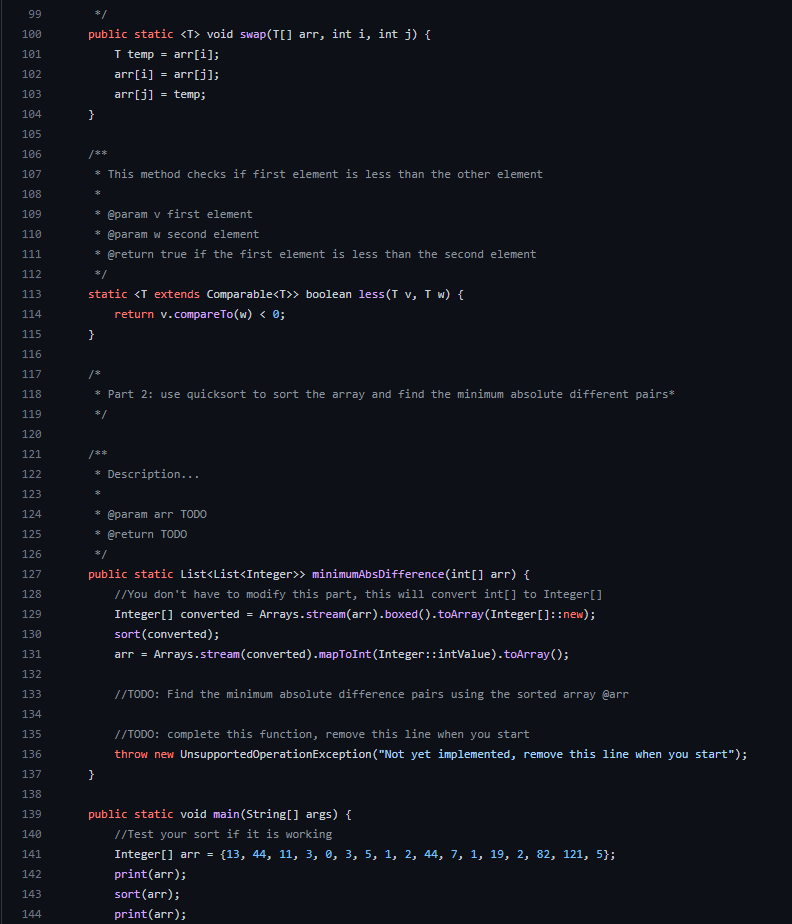This screenshot has height=924, width=792.
Task: Click '@param w second element' comment
Action: pyautogui.click(x=183, y=235)
